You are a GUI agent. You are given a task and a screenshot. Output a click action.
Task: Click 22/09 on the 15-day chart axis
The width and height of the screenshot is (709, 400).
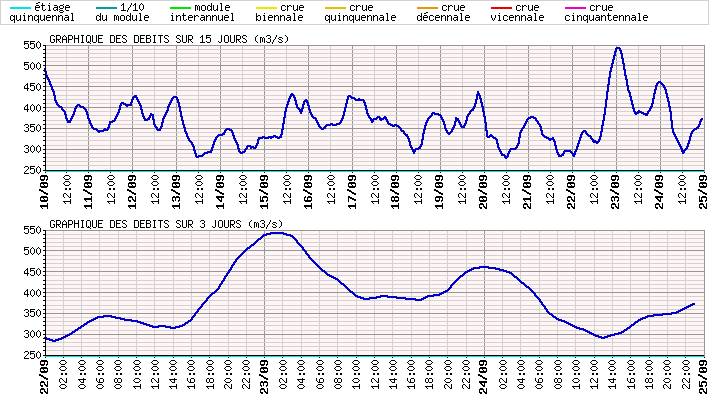click(x=572, y=192)
